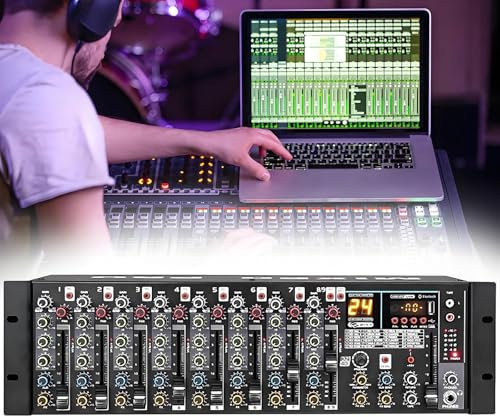Grab the channel 1 fader handle
The width and height of the screenshot is (500, 417).
[x=63, y=399]
